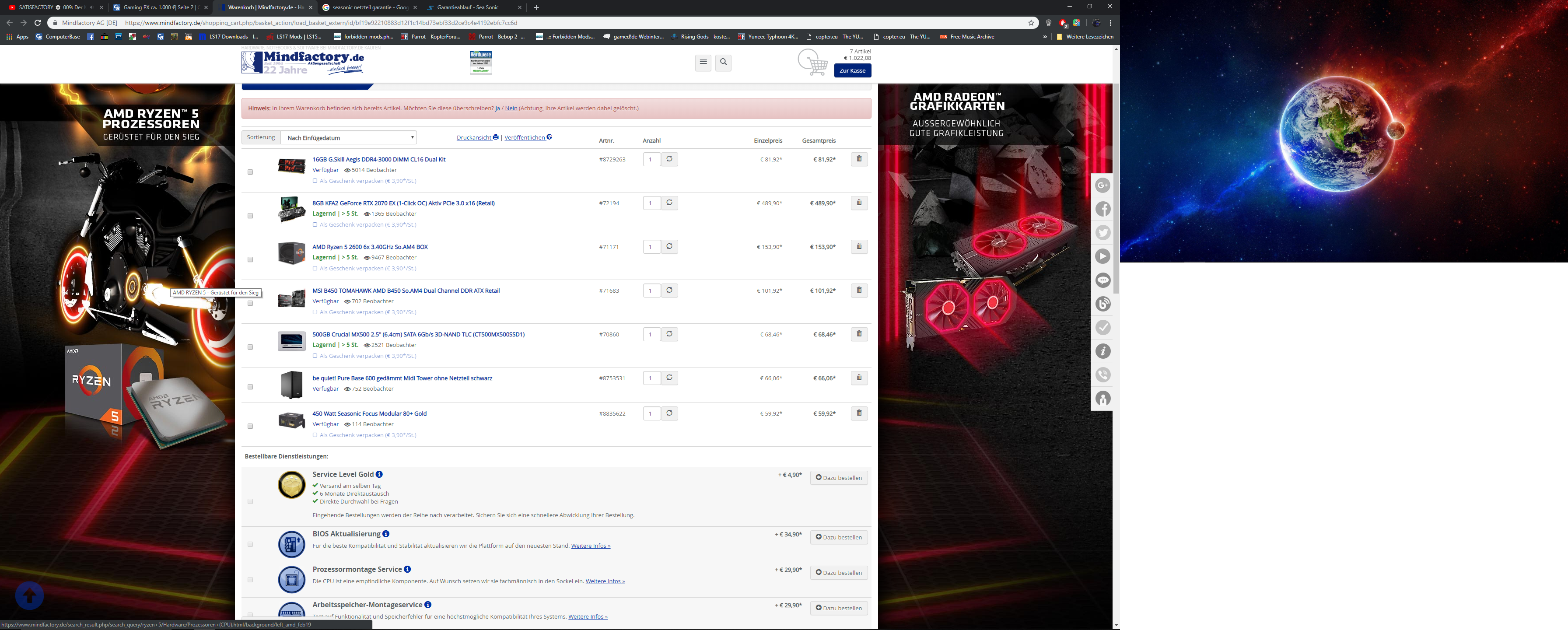Update quantity for AMD Ryzen 5 2600
This screenshot has width=1568, height=630.
coord(669,246)
